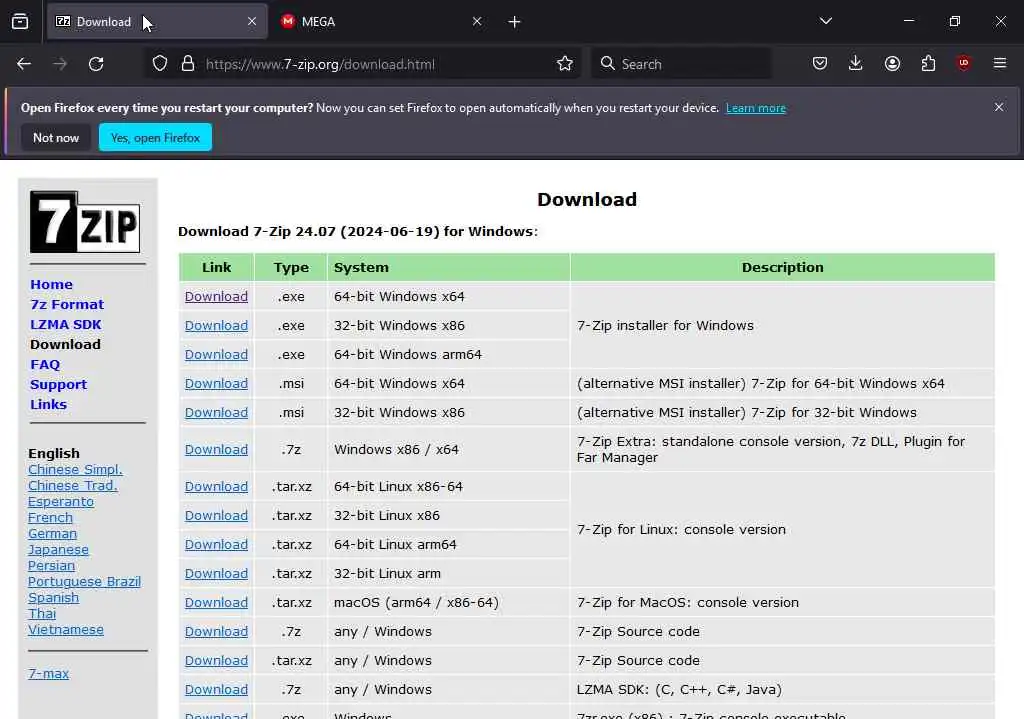Switch language to Portuguese Brazil
The width and height of the screenshot is (1024, 719).
[x=84, y=582]
